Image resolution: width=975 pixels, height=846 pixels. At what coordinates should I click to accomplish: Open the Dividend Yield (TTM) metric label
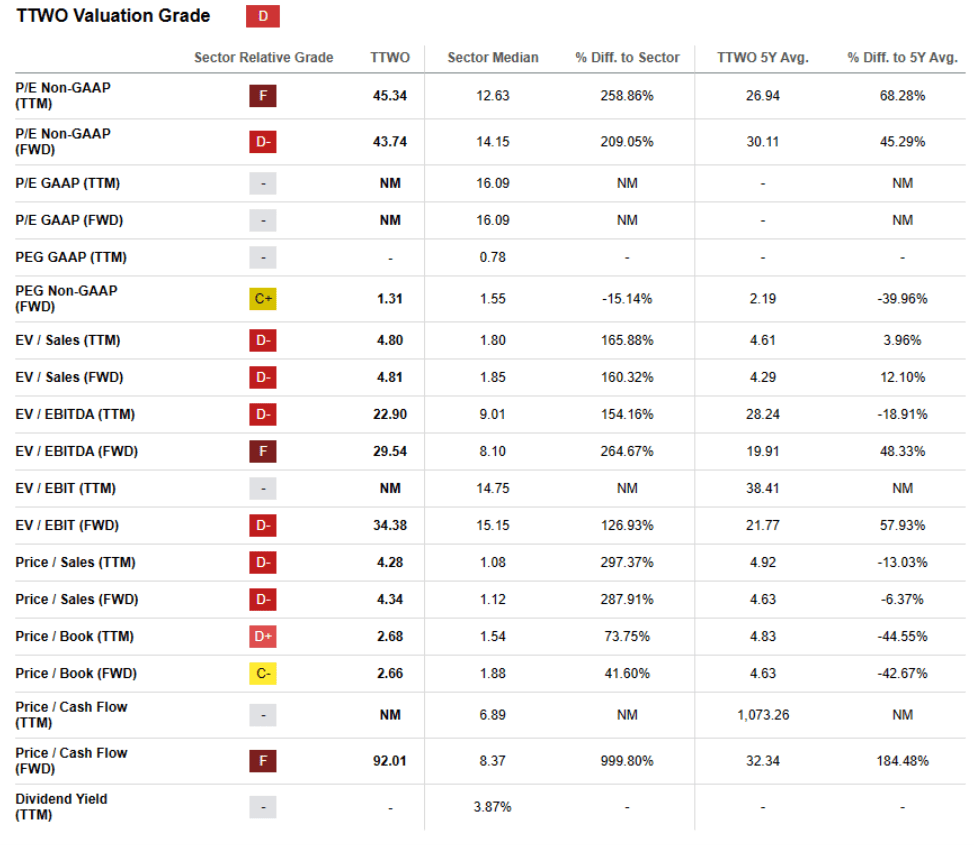[x=61, y=807]
